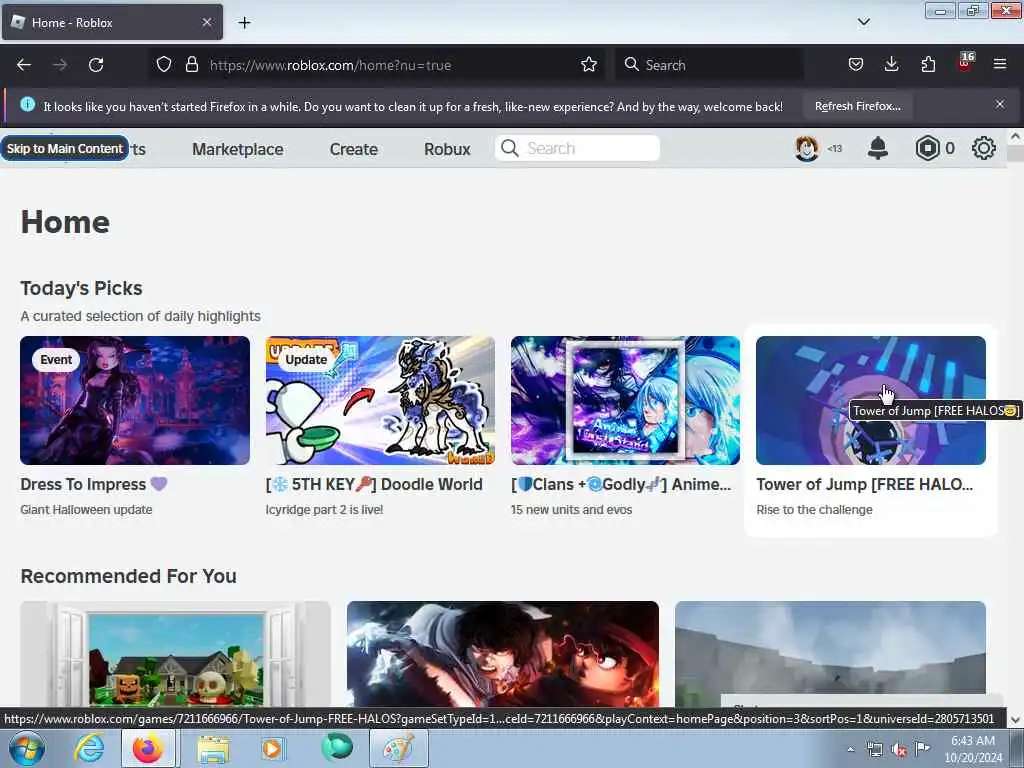This screenshot has height=768, width=1024.
Task: Click the Recommended For You heading
Action: click(x=129, y=576)
